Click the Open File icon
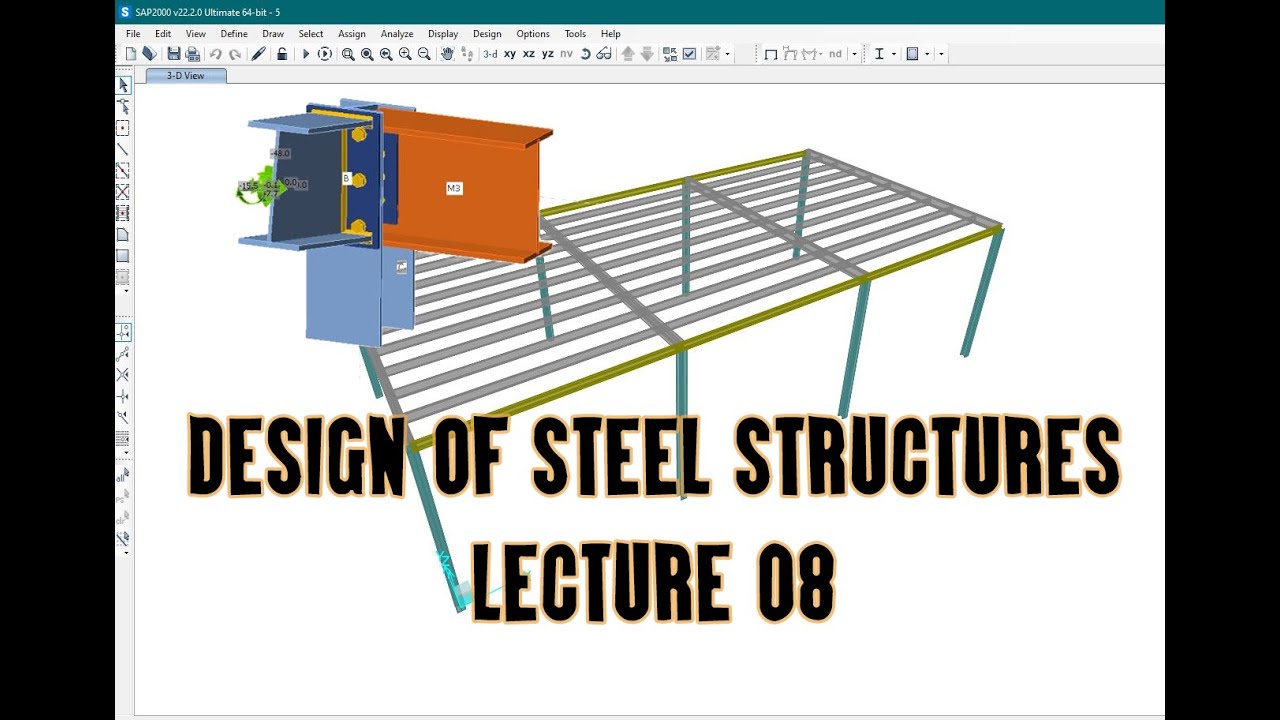 pyautogui.click(x=149, y=54)
